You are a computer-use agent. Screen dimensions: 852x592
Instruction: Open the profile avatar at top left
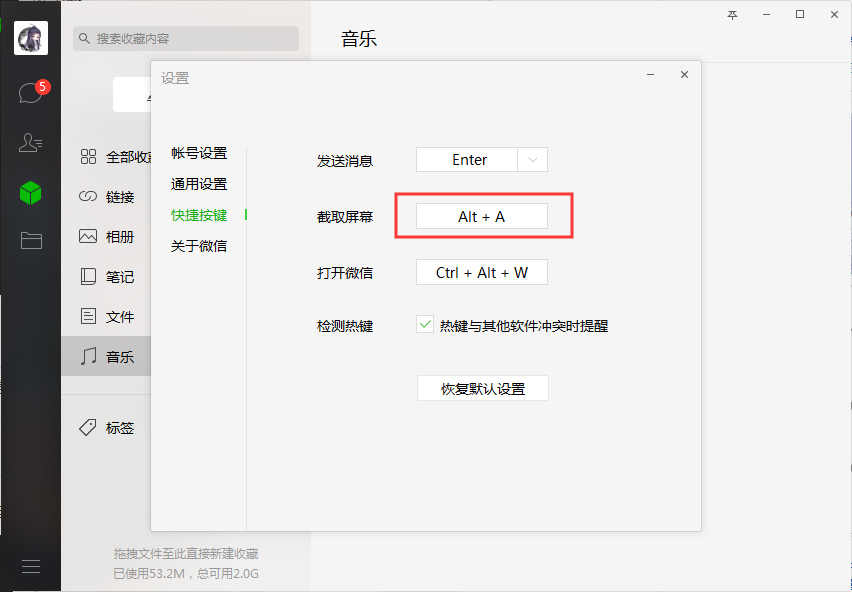click(x=30, y=37)
